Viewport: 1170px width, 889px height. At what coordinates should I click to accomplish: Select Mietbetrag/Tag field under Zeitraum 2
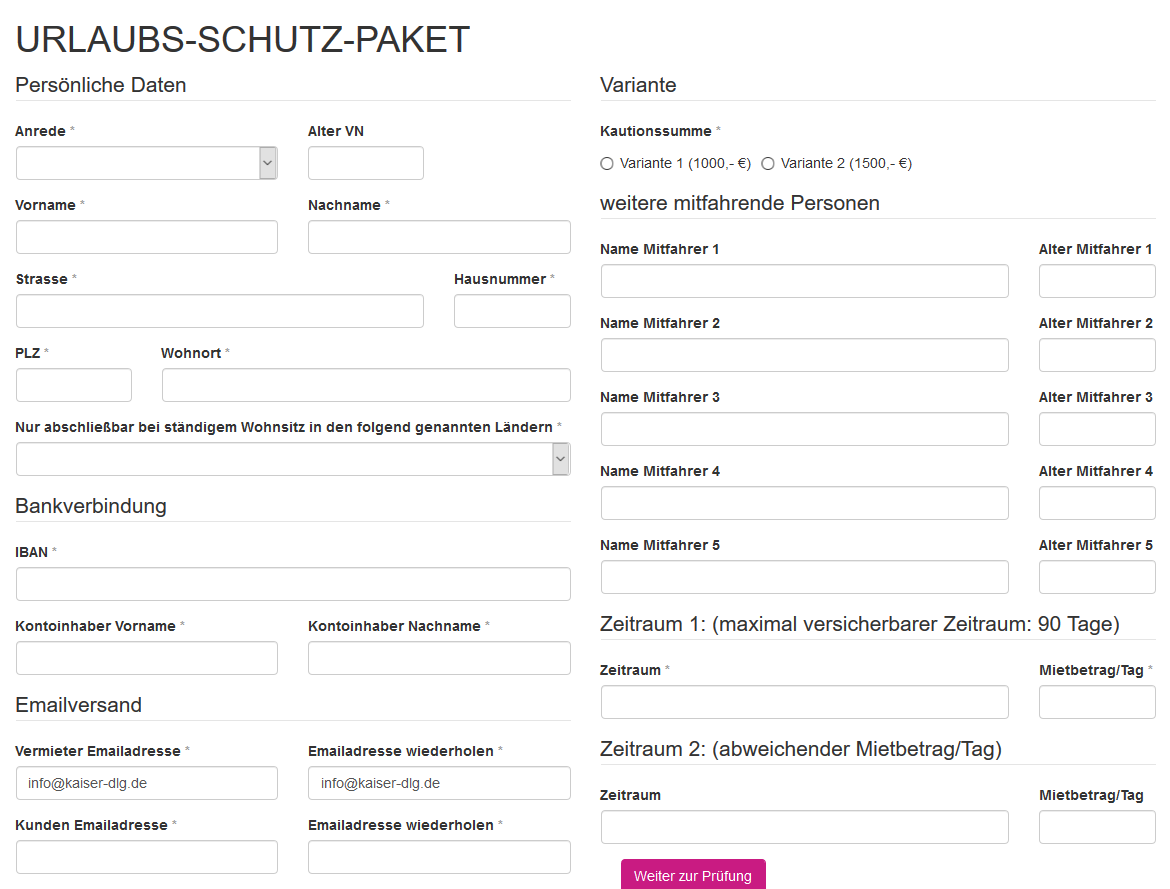(x=1097, y=827)
